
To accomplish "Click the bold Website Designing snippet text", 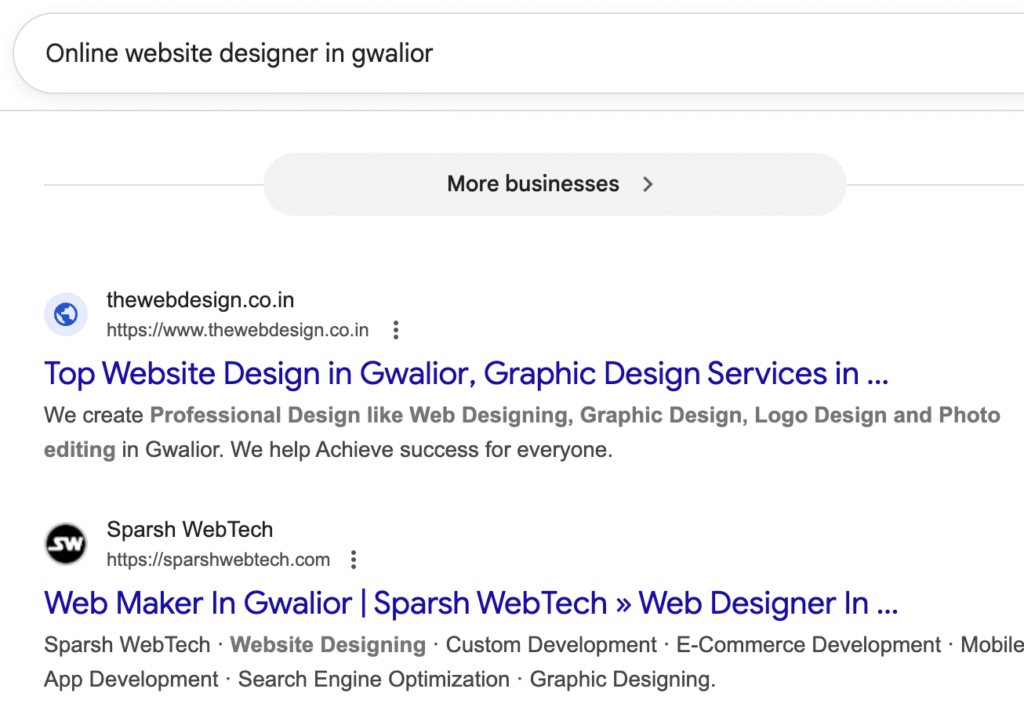I will [x=328, y=645].
